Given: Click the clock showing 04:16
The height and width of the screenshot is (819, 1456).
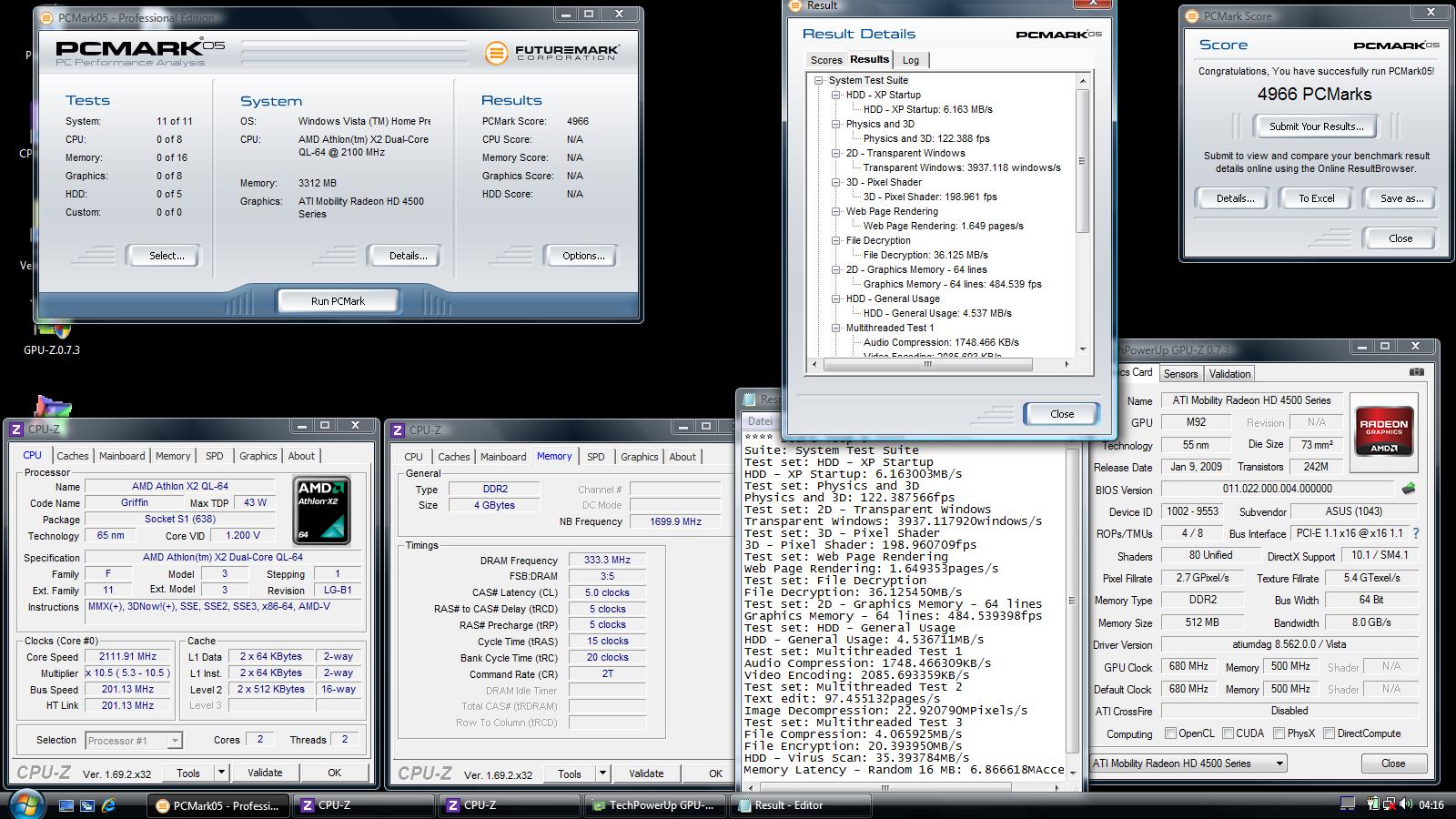Looking at the screenshot, I should click(1431, 804).
